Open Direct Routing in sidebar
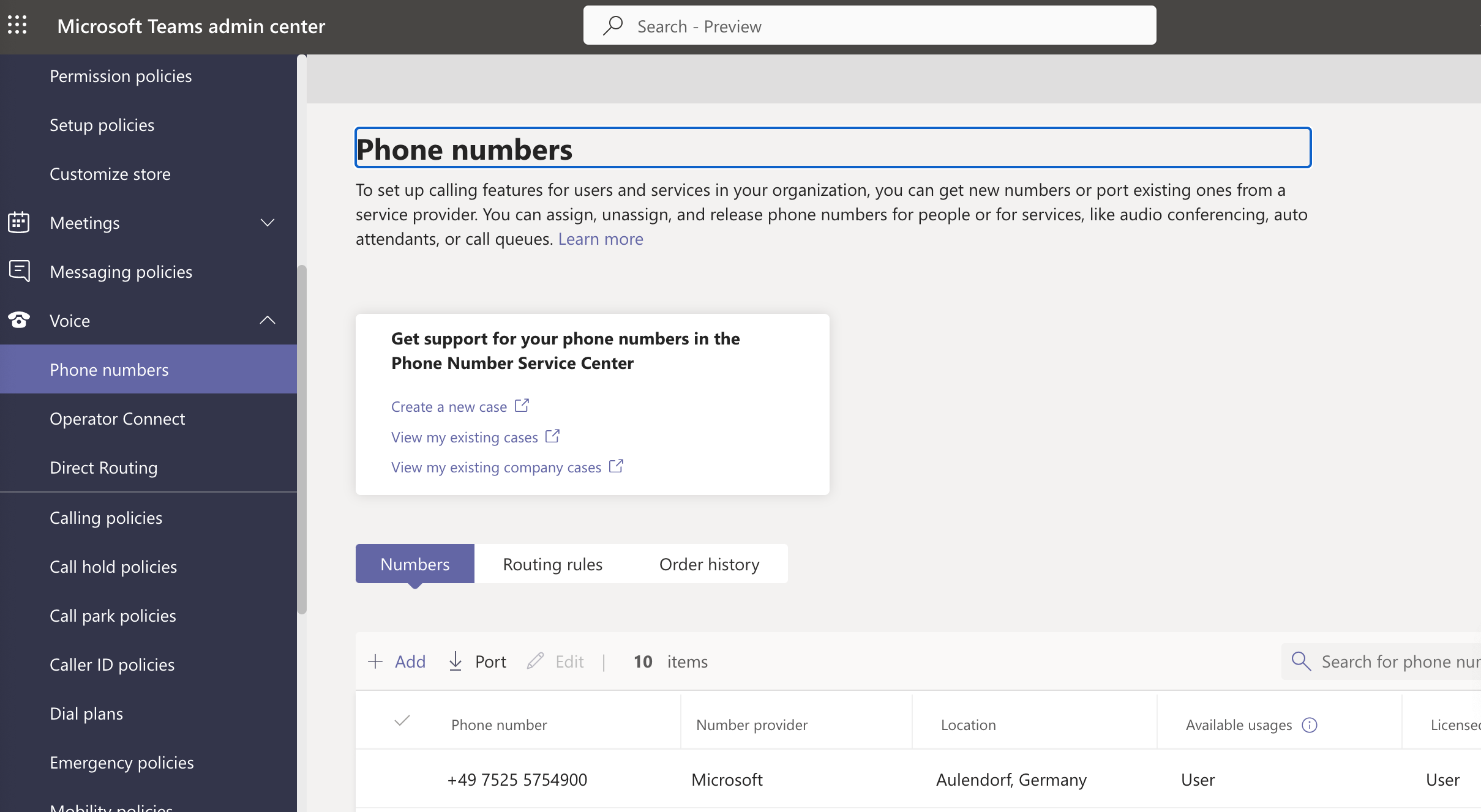The height and width of the screenshot is (812, 1481). point(103,467)
